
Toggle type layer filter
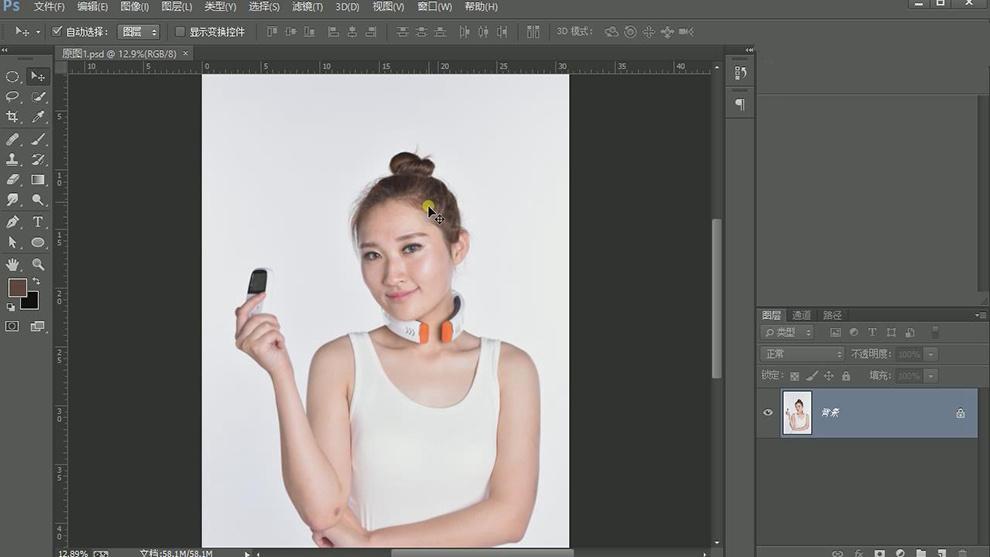[872, 332]
